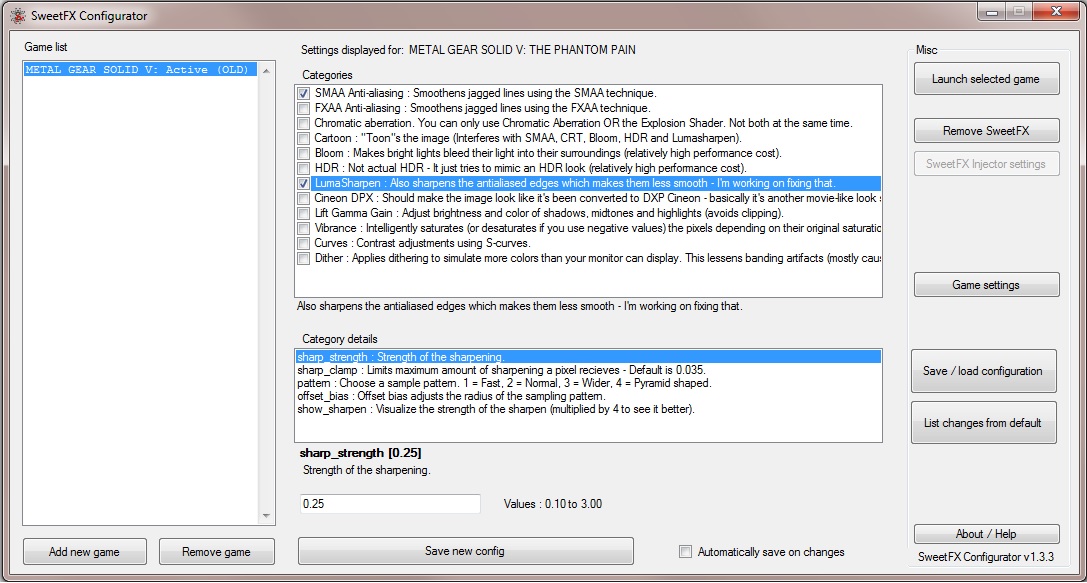Enable the HDR checkbox
The height and width of the screenshot is (583, 1087).
click(x=304, y=168)
